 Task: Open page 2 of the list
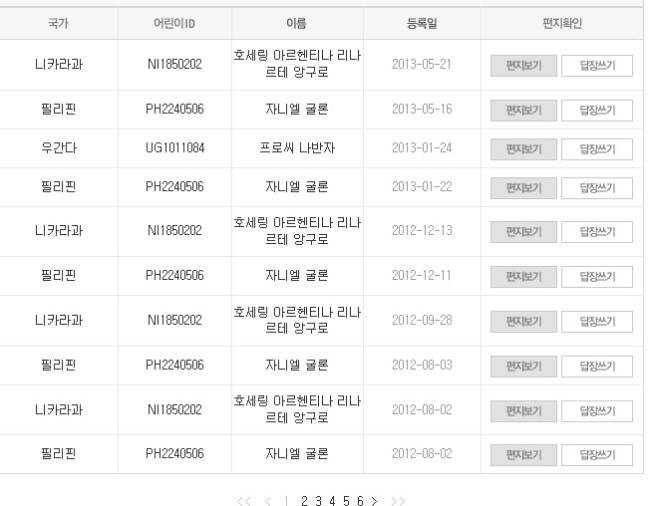pos(303,501)
